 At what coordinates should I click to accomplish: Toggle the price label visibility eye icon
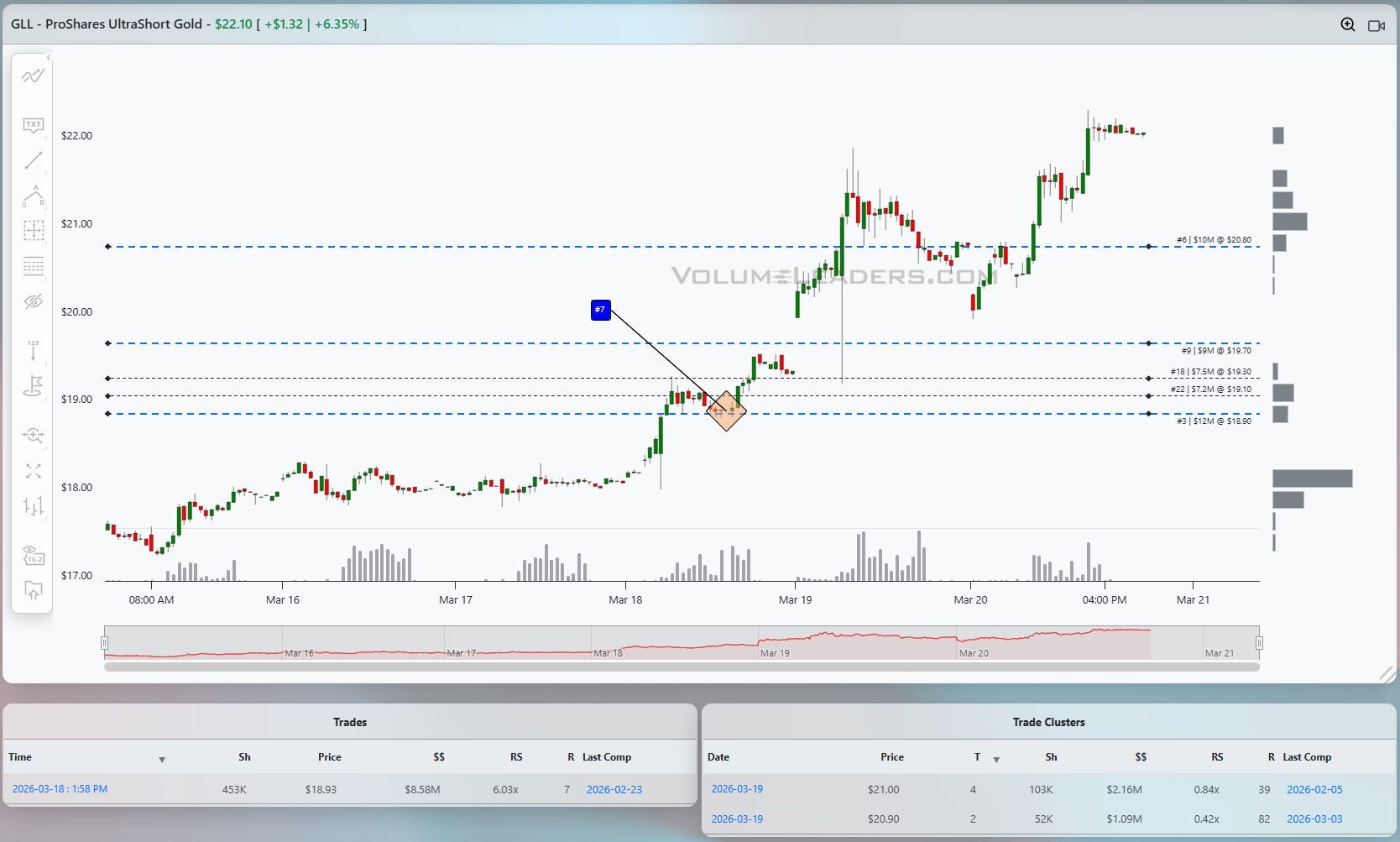33,555
